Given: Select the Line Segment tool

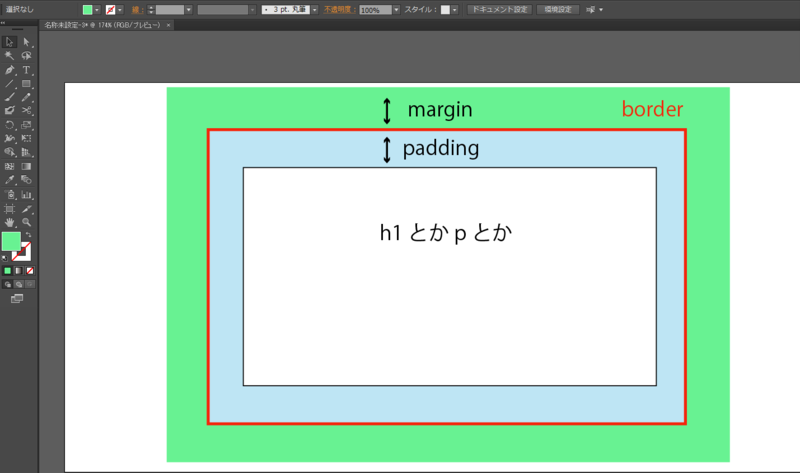Looking at the screenshot, I should (9, 84).
